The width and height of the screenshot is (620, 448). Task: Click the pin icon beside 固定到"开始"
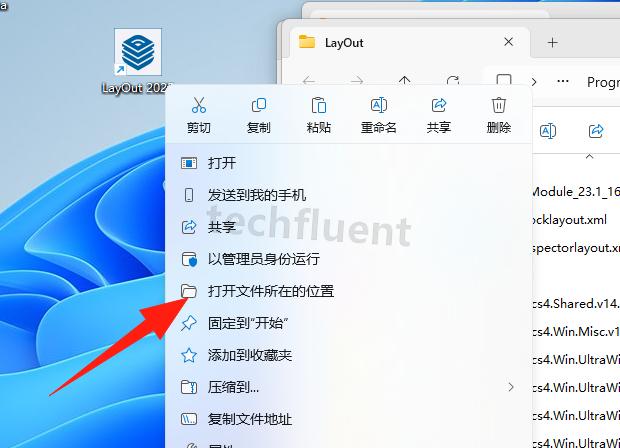coord(189,323)
